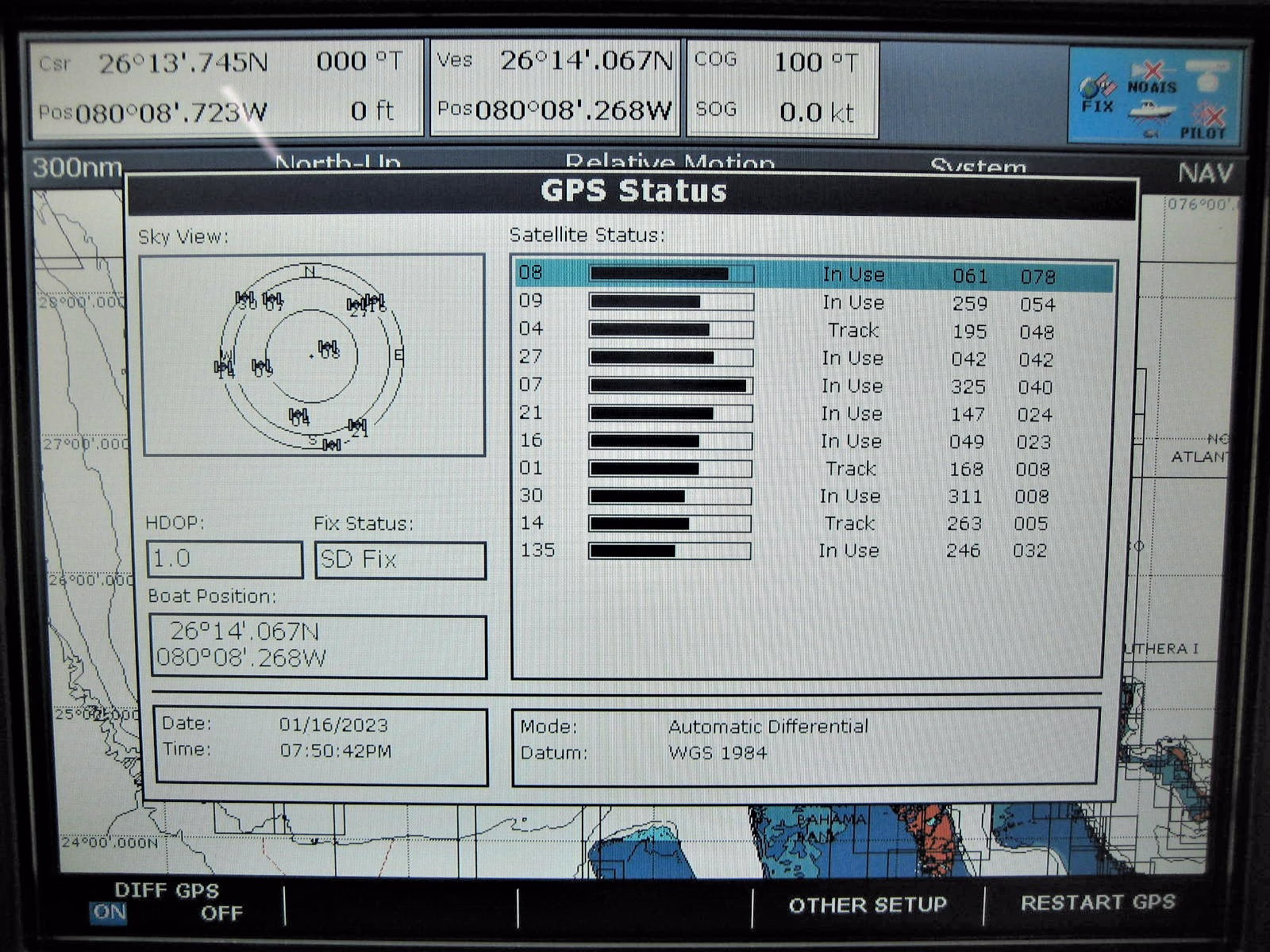The height and width of the screenshot is (952, 1270).
Task: Click the radar scanner status icon
Action: [1208, 74]
